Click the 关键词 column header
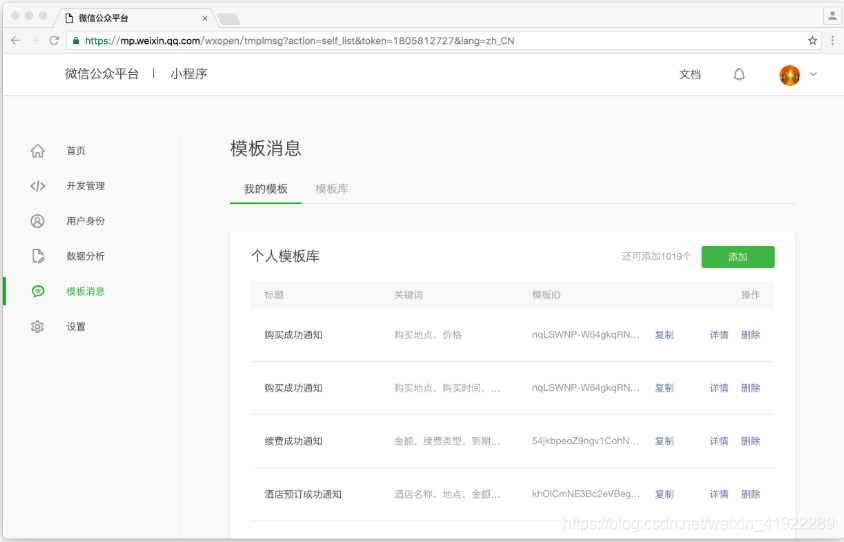The width and height of the screenshot is (844, 542). pyautogui.click(x=409, y=295)
